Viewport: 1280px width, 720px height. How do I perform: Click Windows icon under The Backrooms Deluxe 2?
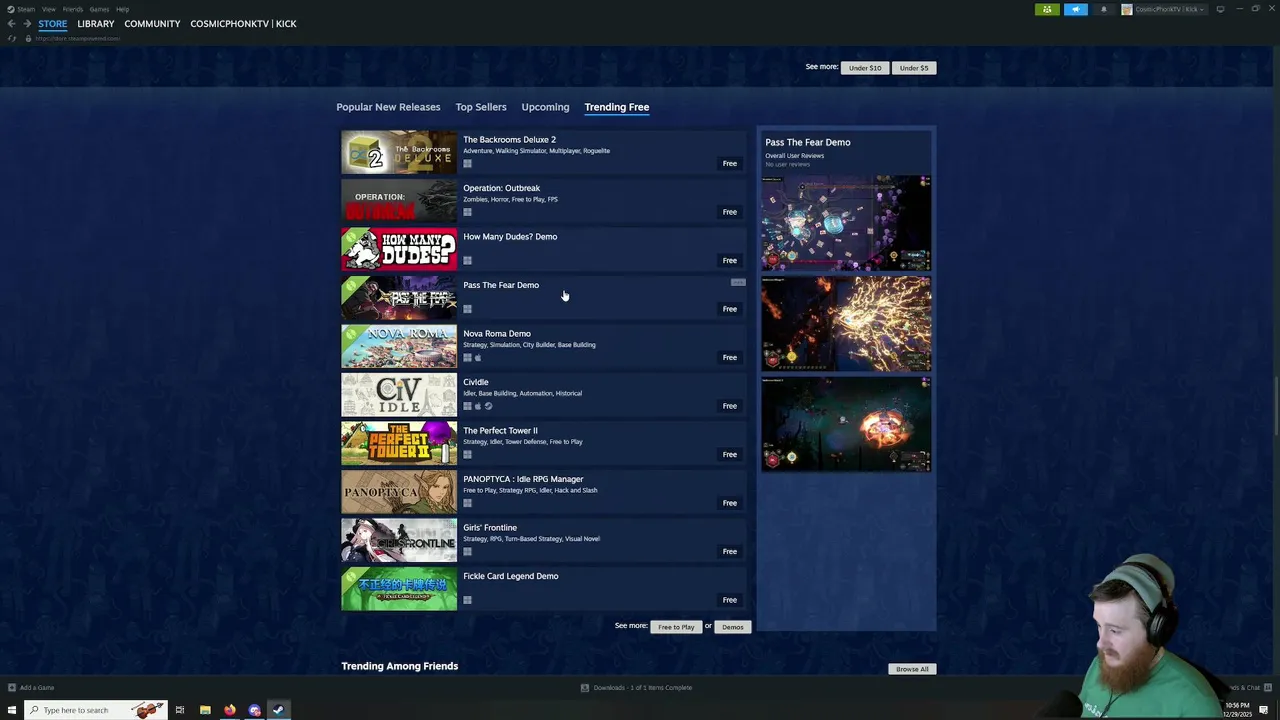(x=467, y=163)
